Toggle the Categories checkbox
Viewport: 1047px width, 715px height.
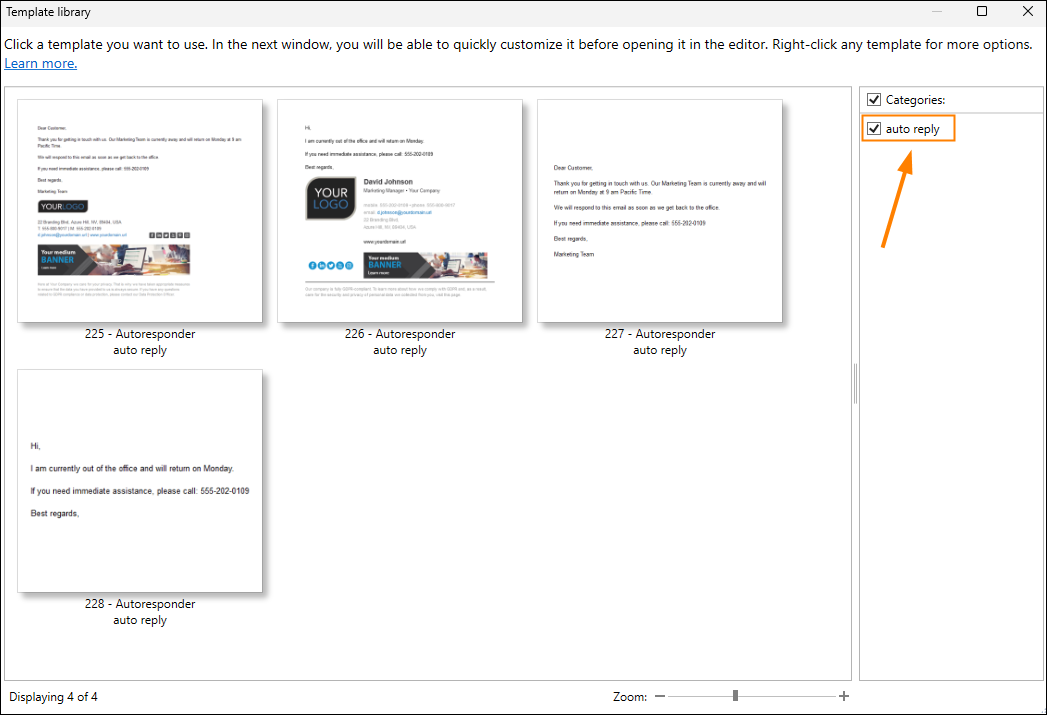(x=874, y=99)
